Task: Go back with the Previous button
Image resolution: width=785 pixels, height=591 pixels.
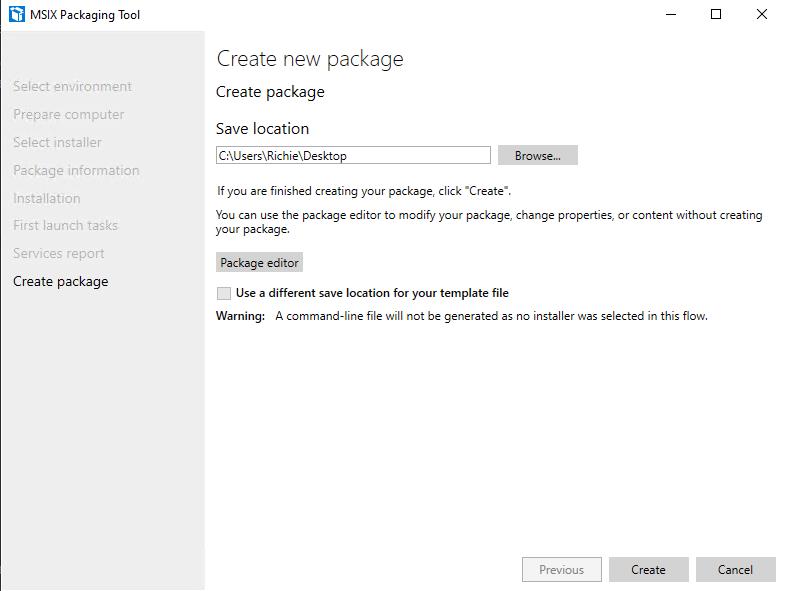Action: pos(562,569)
